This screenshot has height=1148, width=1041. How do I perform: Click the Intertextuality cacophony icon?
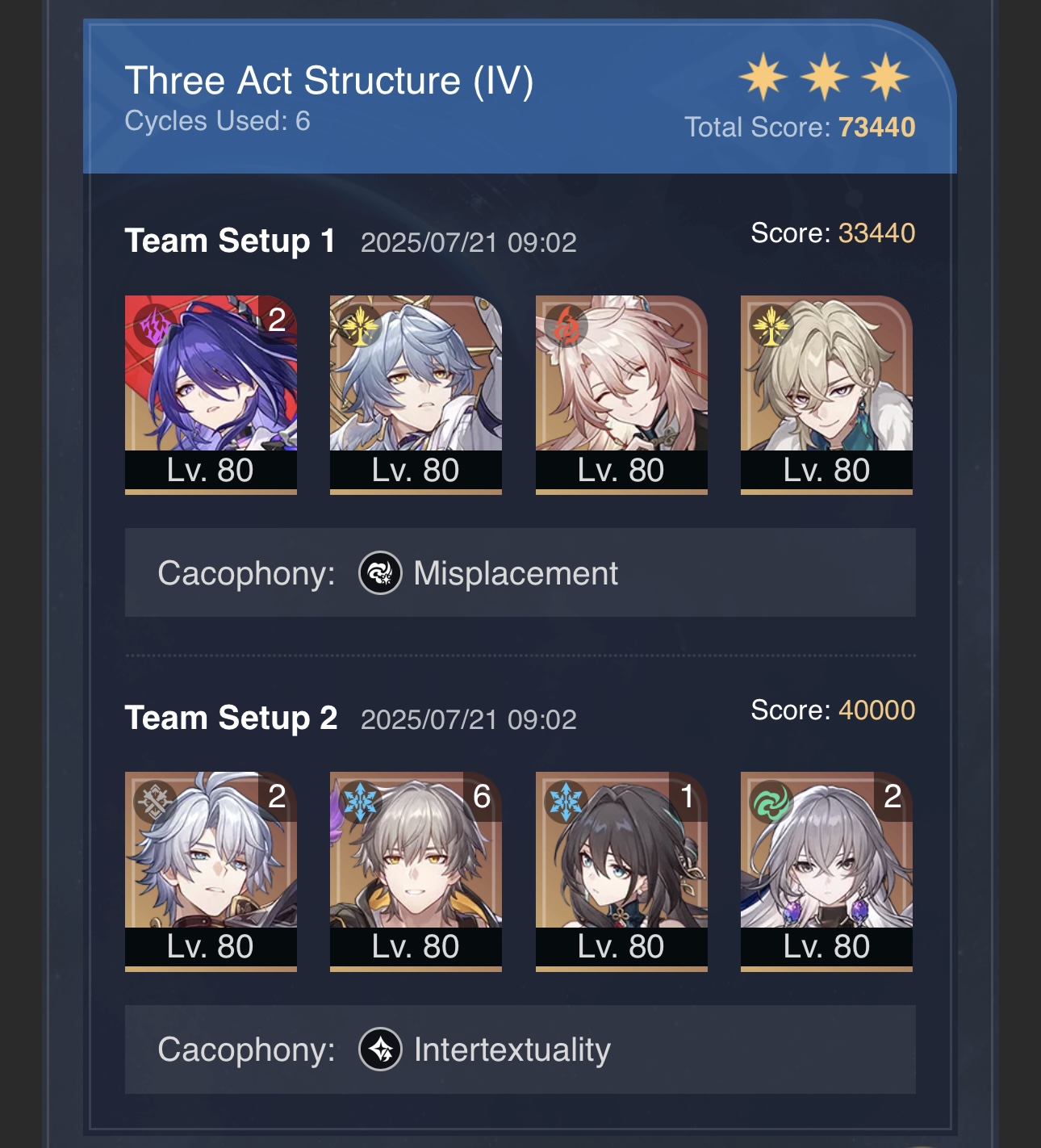pos(380,1050)
